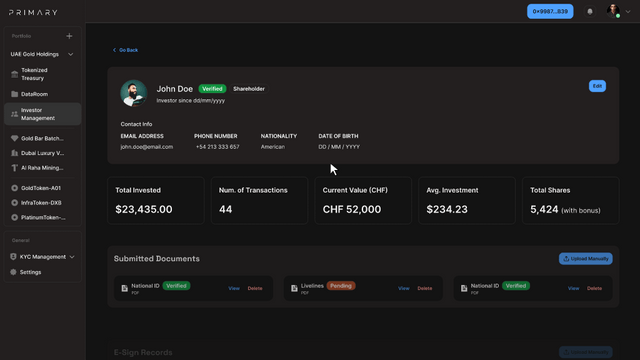Open DataRoom menu item
640x360 pixels.
(42, 94)
